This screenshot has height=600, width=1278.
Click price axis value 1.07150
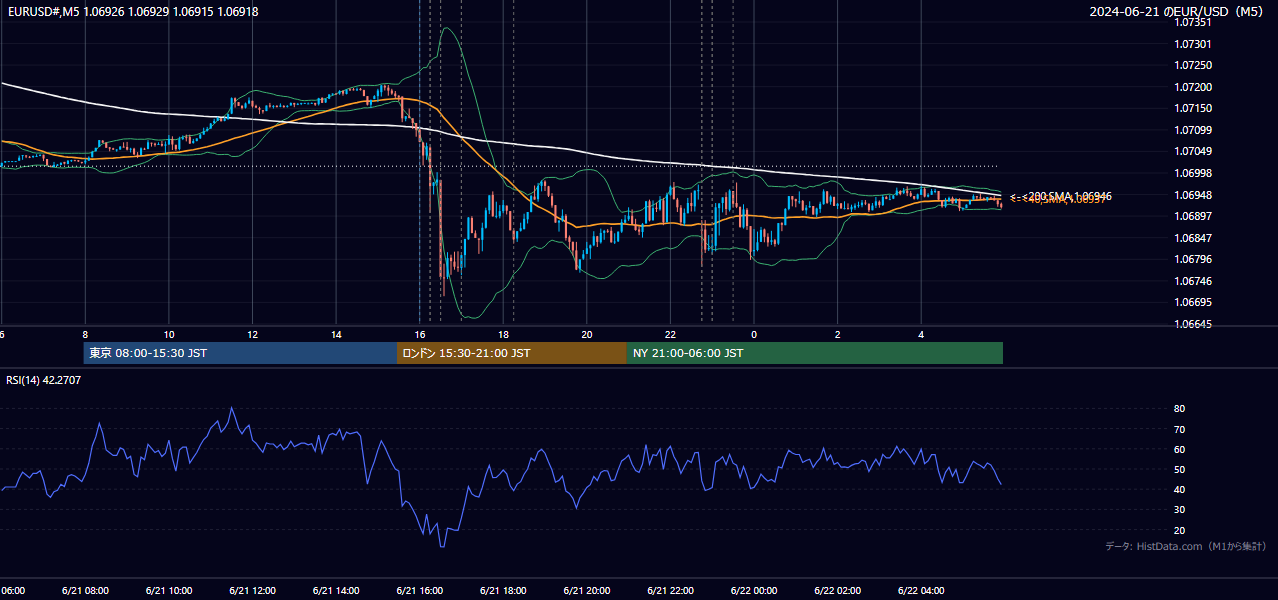[x=1193, y=109]
